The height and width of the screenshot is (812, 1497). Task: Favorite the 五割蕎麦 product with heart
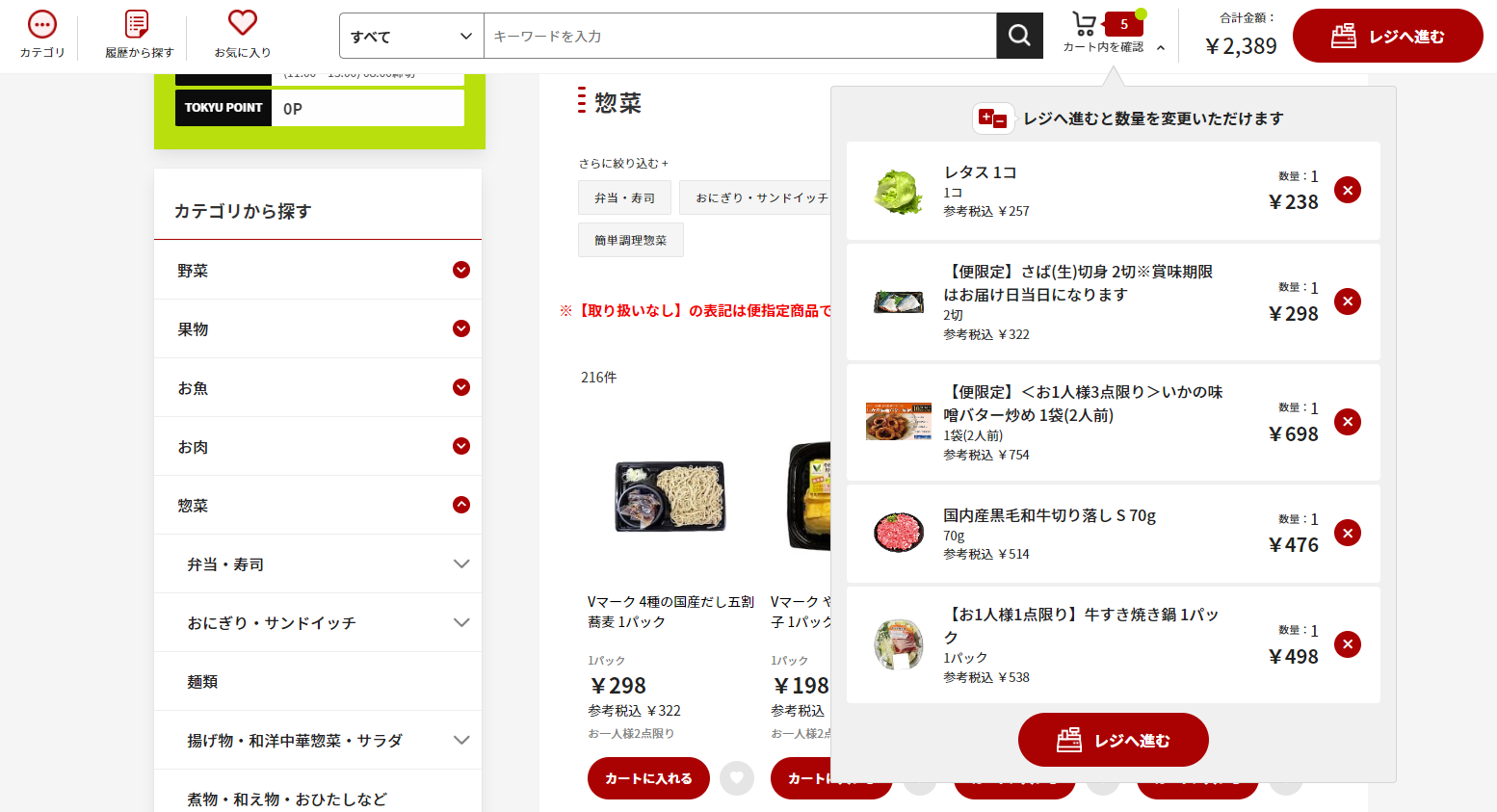click(x=737, y=778)
